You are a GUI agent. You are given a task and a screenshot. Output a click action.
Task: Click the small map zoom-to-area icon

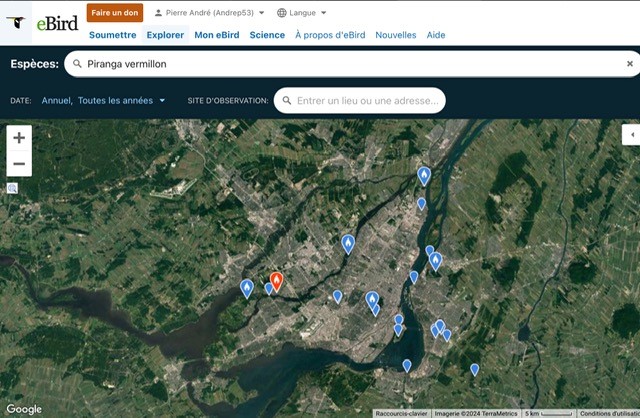(12, 188)
